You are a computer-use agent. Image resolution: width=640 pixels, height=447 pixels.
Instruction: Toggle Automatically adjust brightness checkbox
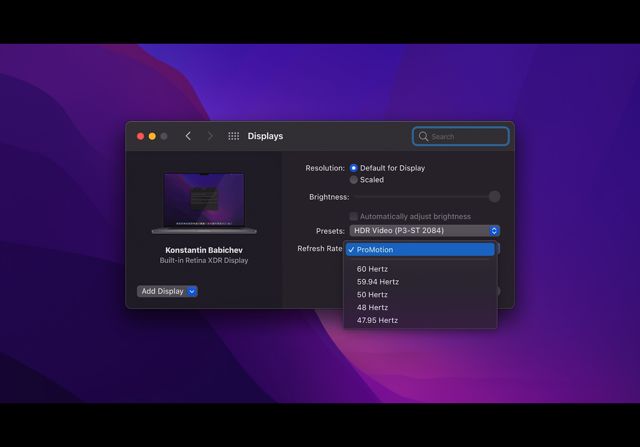click(x=353, y=216)
